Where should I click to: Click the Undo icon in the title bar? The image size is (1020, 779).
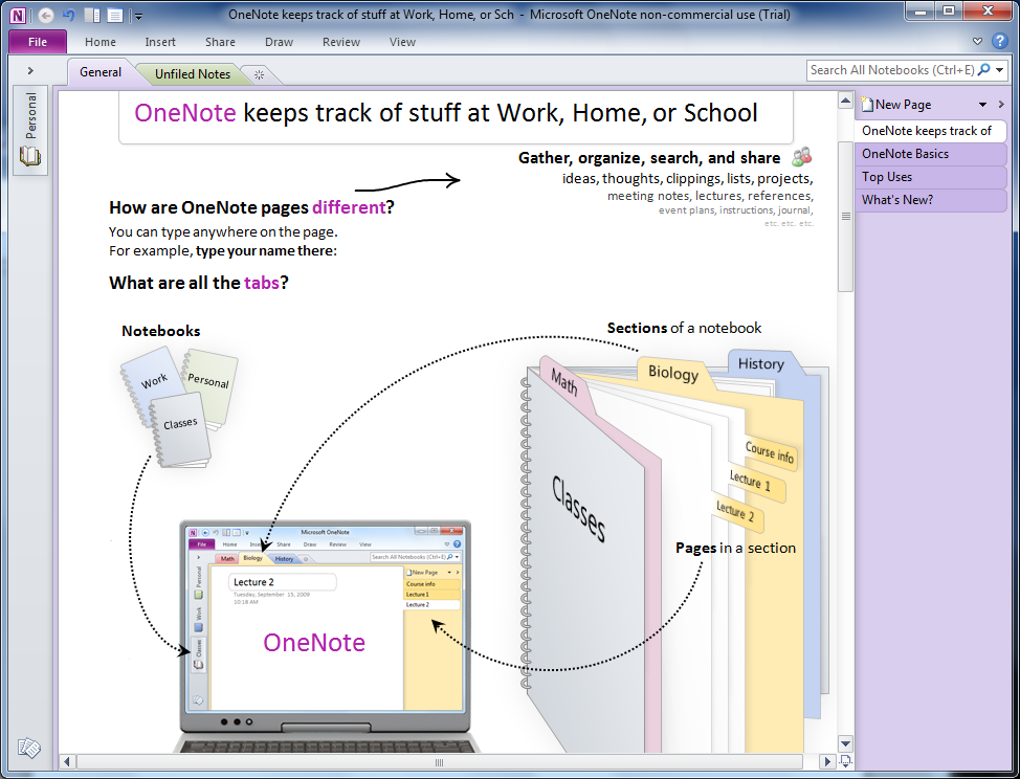pyautogui.click(x=69, y=15)
